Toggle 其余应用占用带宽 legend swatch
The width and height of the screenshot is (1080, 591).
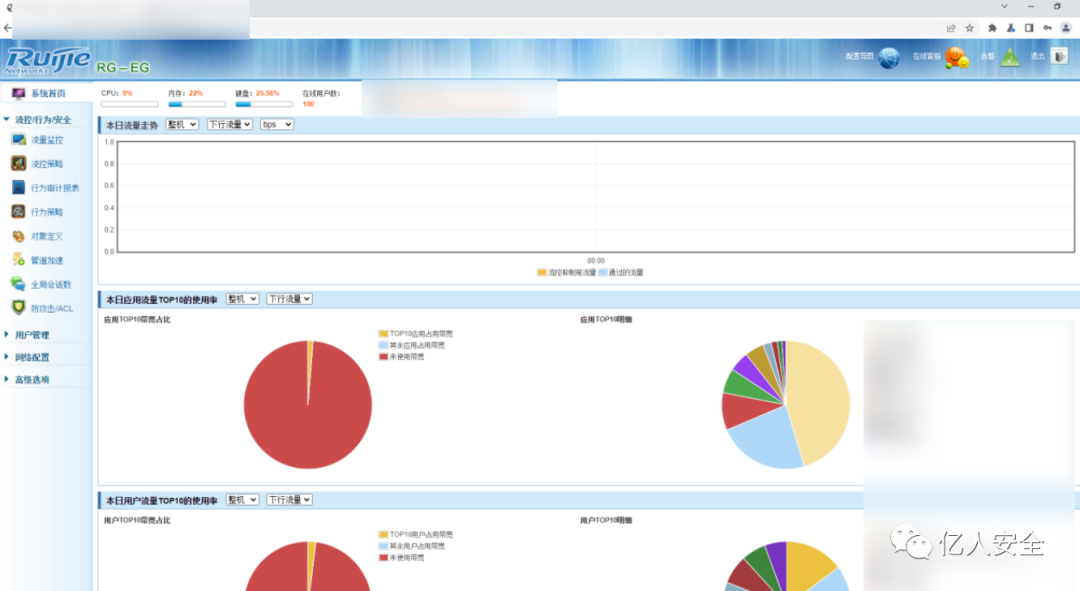click(x=383, y=345)
